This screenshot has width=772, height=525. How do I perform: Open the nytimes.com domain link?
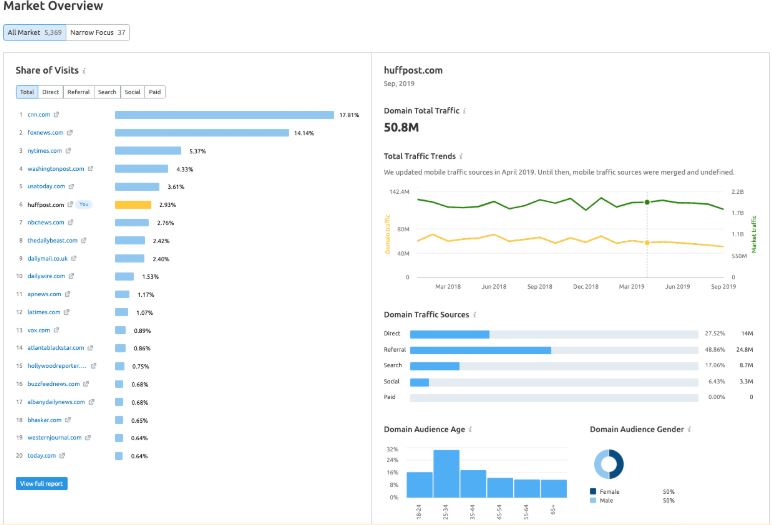45,151
